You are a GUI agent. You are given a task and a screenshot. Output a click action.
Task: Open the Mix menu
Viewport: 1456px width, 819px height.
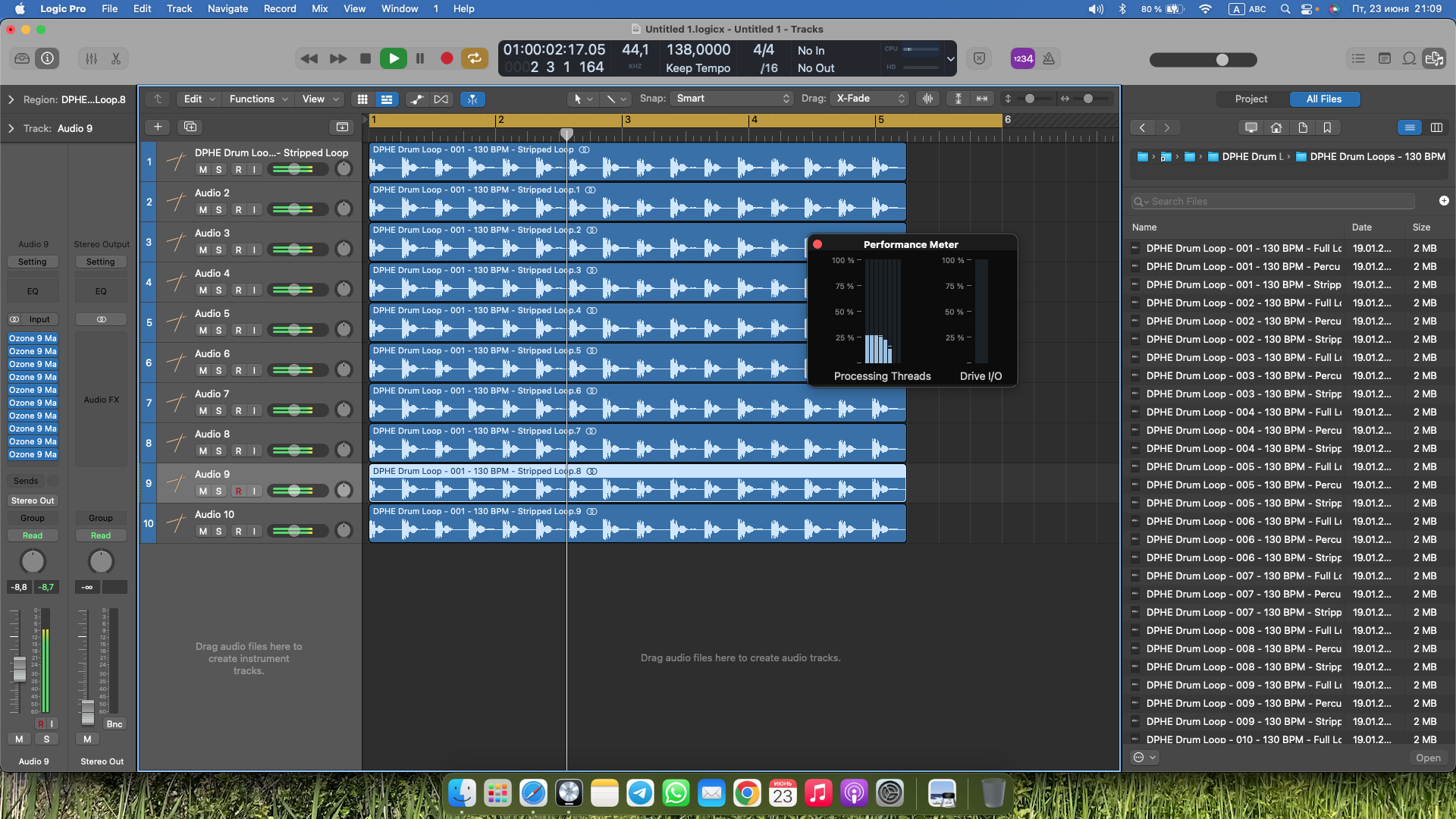[319, 9]
